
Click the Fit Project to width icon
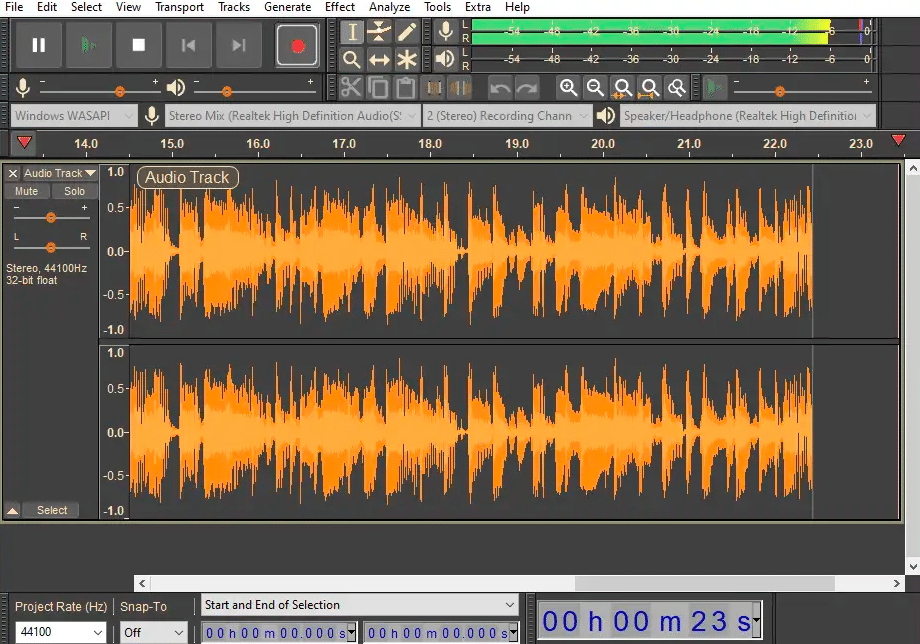pyautogui.click(x=649, y=88)
